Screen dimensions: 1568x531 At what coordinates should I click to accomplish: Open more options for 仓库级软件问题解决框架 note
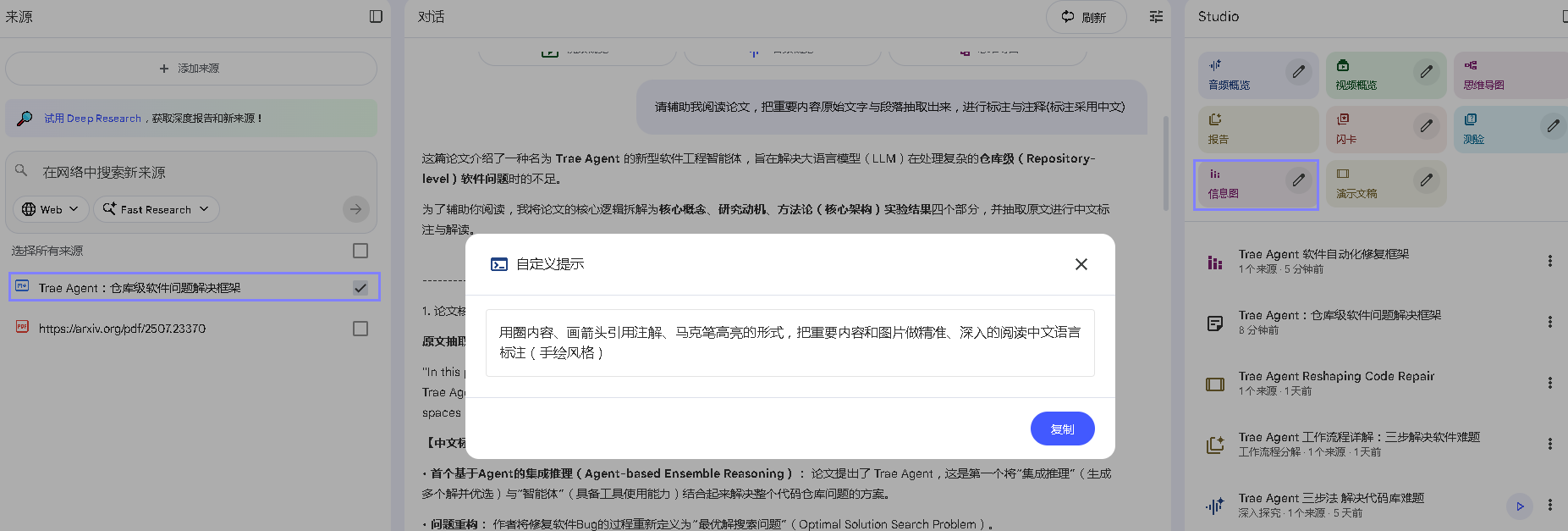coord(1549,322)
